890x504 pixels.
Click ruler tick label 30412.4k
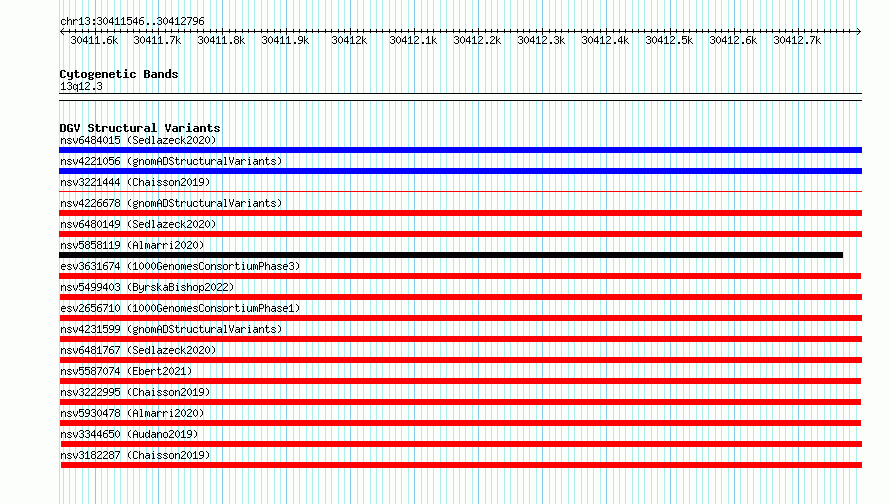click(606, 40)
